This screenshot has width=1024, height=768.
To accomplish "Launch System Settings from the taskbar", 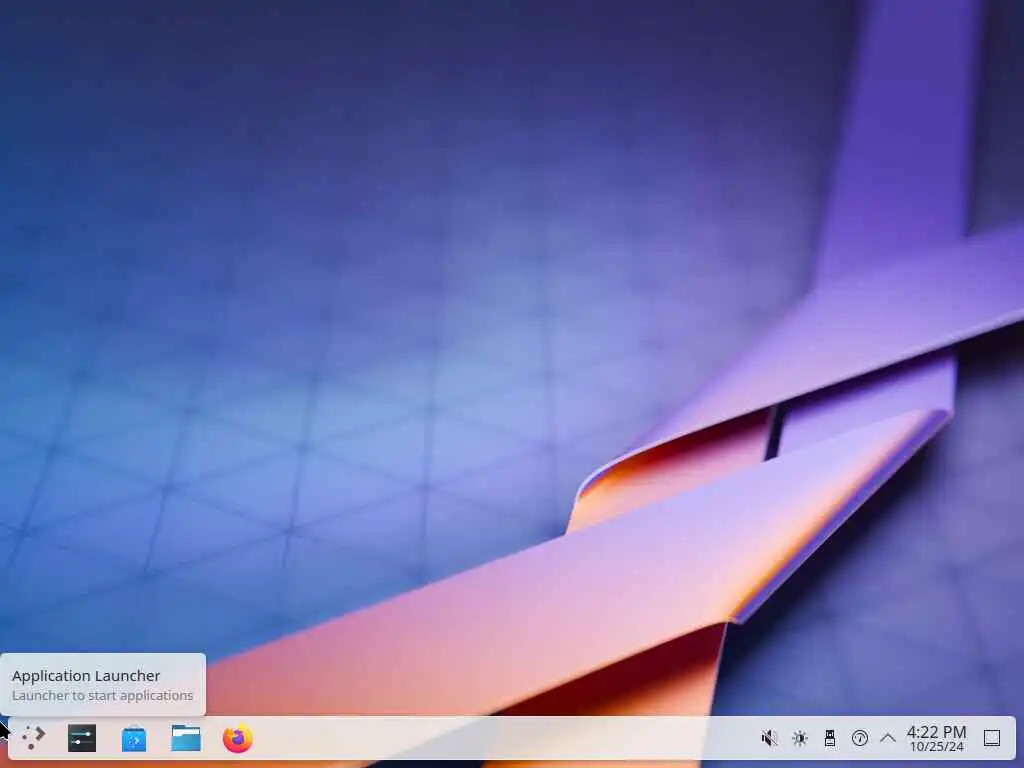I will pyautogui.click(x=82, y=738).
